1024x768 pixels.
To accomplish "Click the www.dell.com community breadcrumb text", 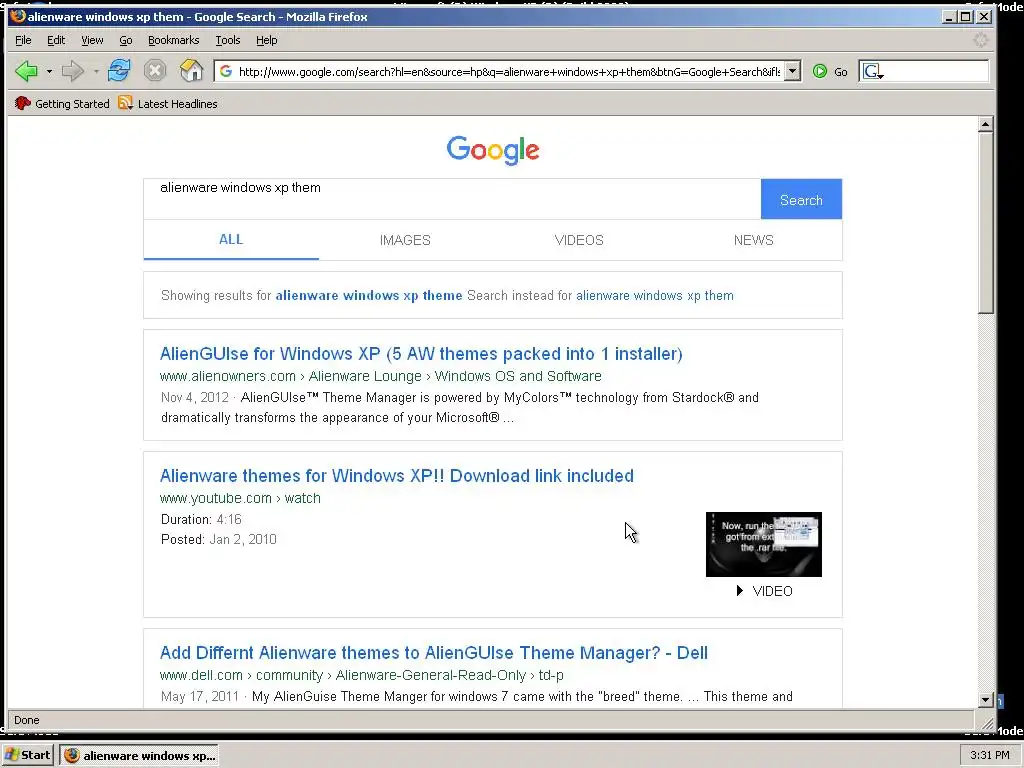I will point(362,675).
